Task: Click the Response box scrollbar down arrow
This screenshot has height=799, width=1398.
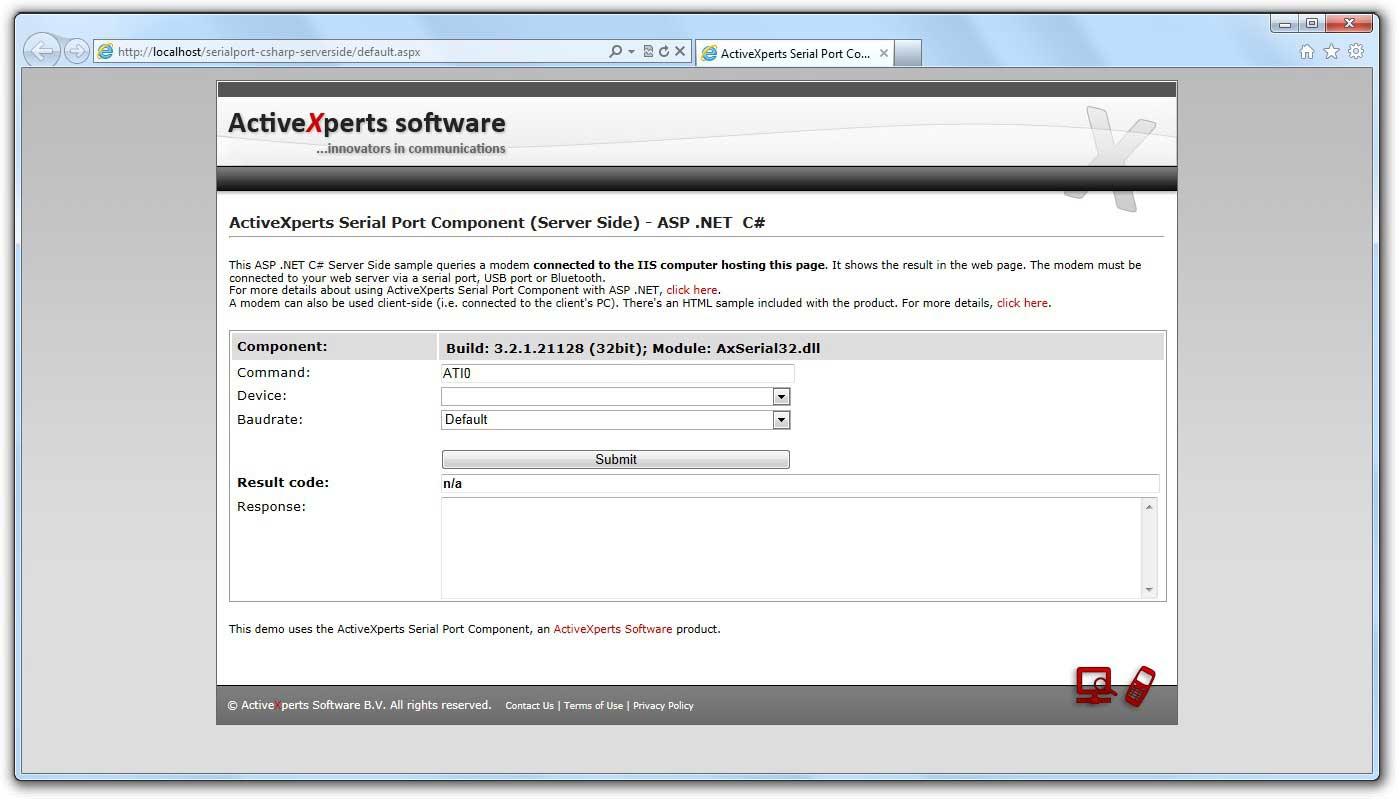Action: click(x=1149, y=590)
